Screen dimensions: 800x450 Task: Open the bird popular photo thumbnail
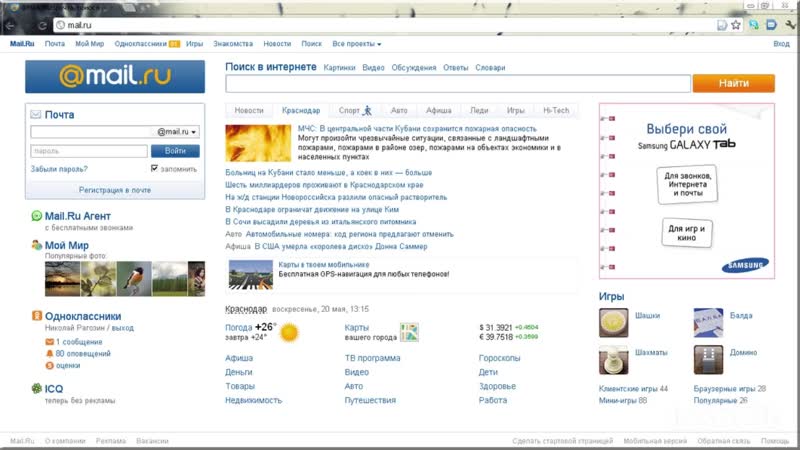click(x=134, y=279)
